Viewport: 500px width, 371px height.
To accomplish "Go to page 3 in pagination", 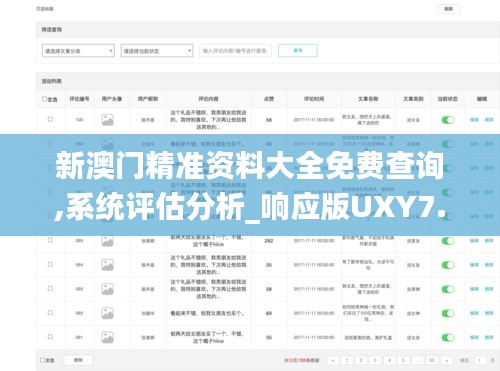I will 375,360.
